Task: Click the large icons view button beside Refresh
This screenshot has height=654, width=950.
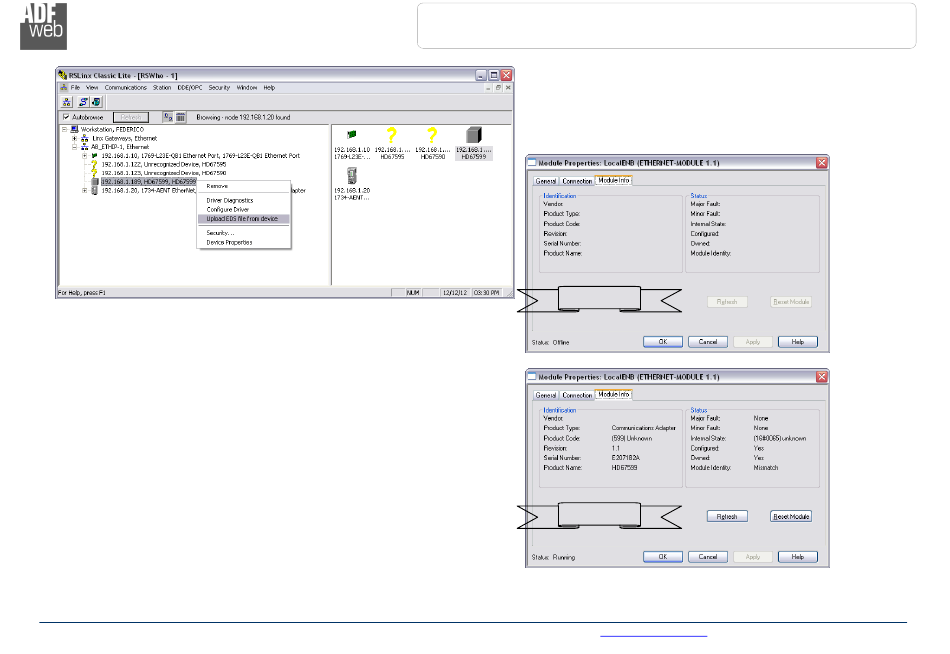Action: [x=167, y=117]
